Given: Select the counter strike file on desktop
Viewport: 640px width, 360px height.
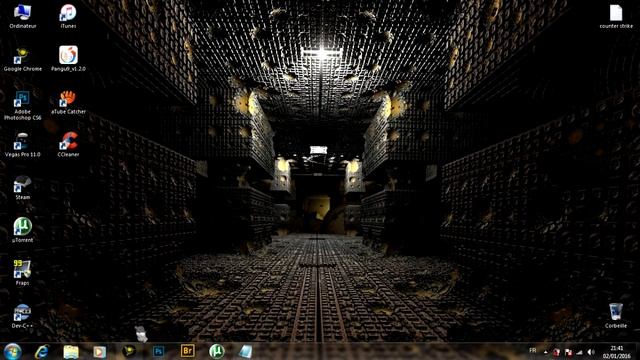Looking at the screenshot, I should click(616, 16).
